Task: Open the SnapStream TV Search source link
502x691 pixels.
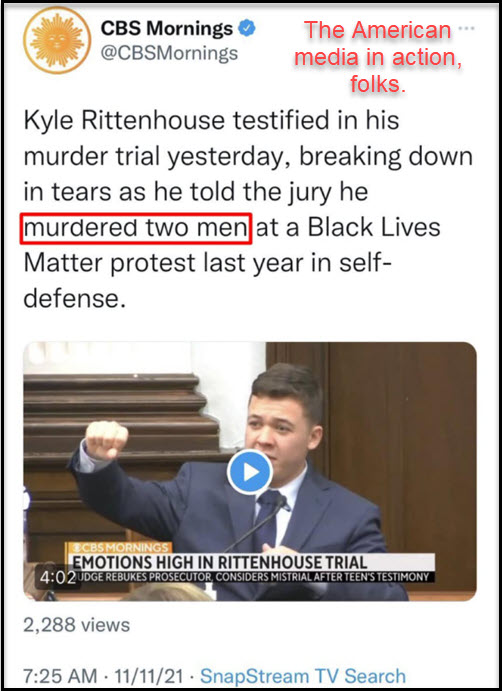Action: pos(303,676)
